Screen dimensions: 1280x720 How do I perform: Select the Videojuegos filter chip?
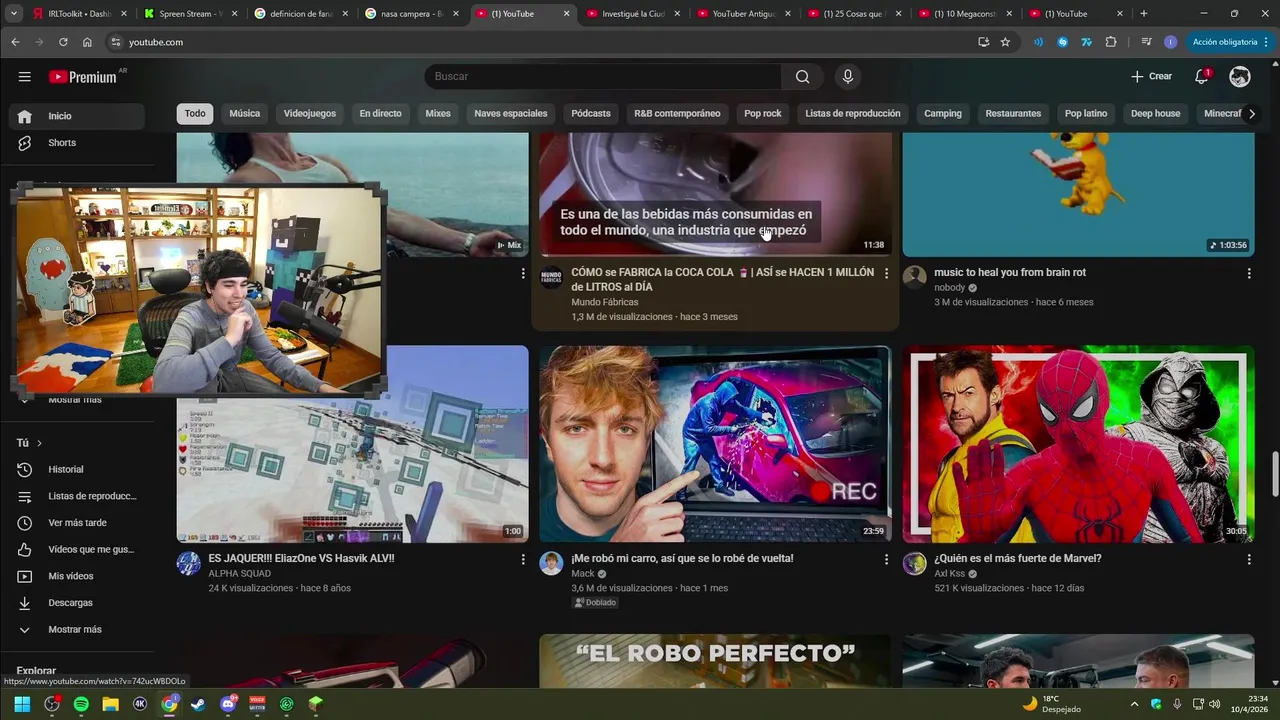tap(310, 114)
